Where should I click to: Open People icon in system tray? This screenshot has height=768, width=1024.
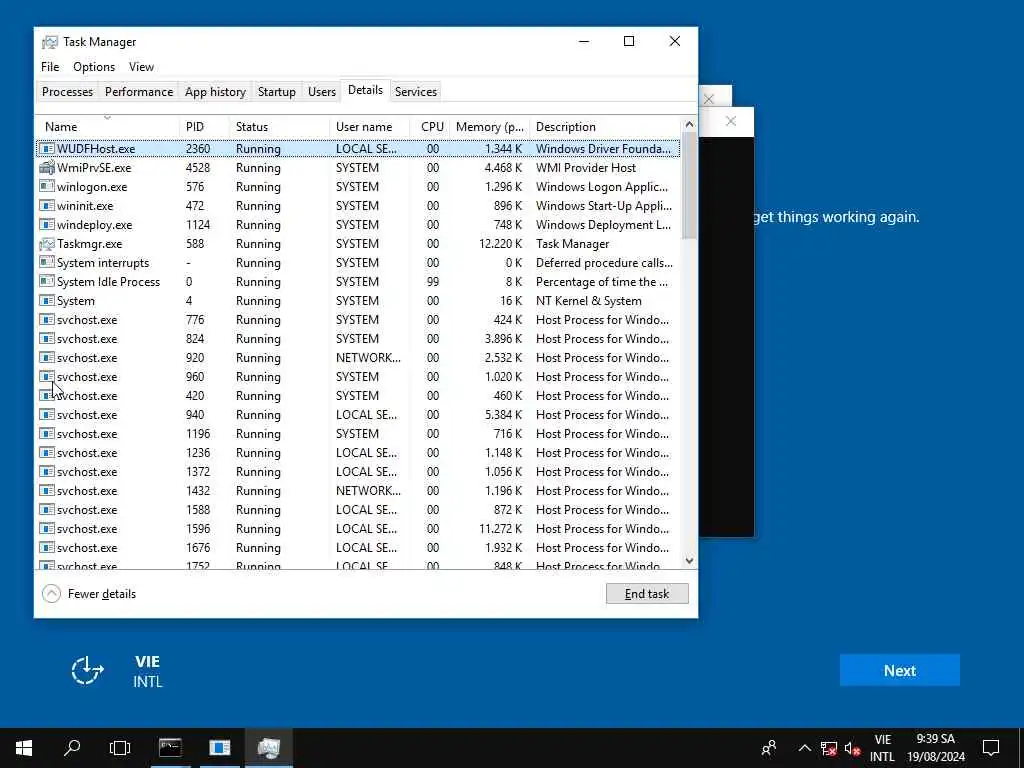click(x=769, y=748)
